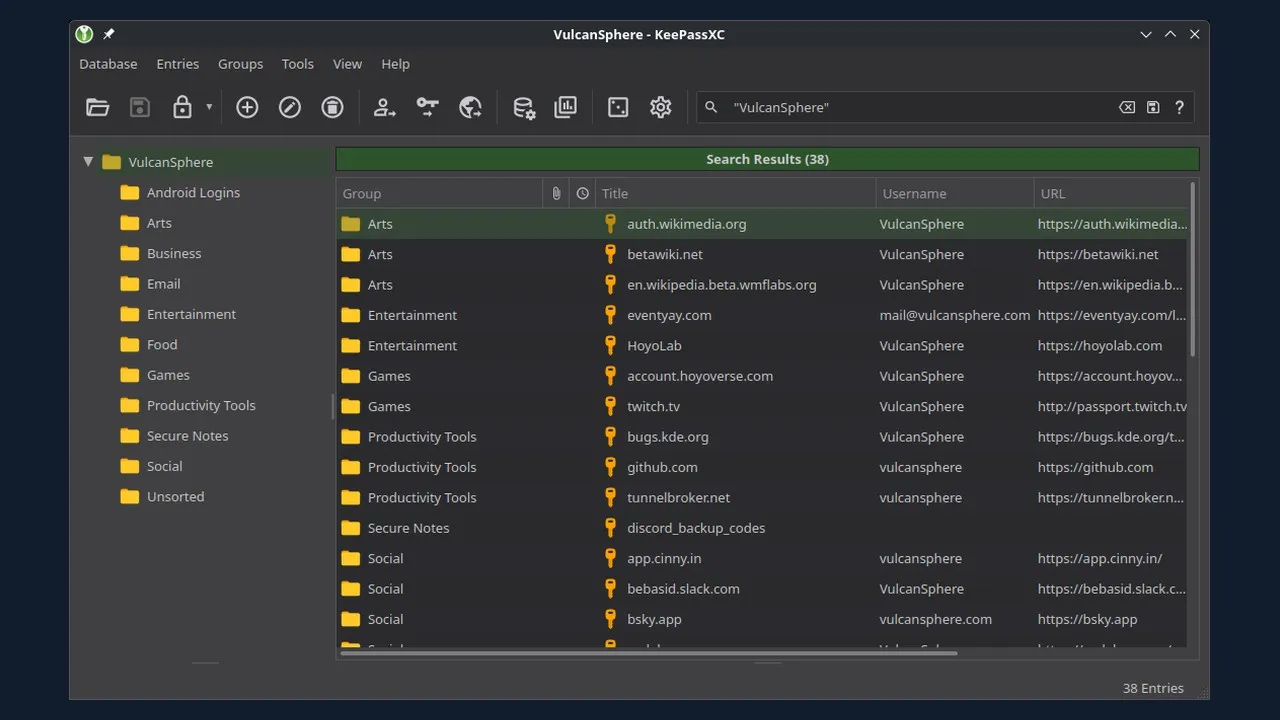The width and height of the screenshot is (1280, 720).
Task: Click the horizontal scrollbar under entries
Action: point(648,653)
